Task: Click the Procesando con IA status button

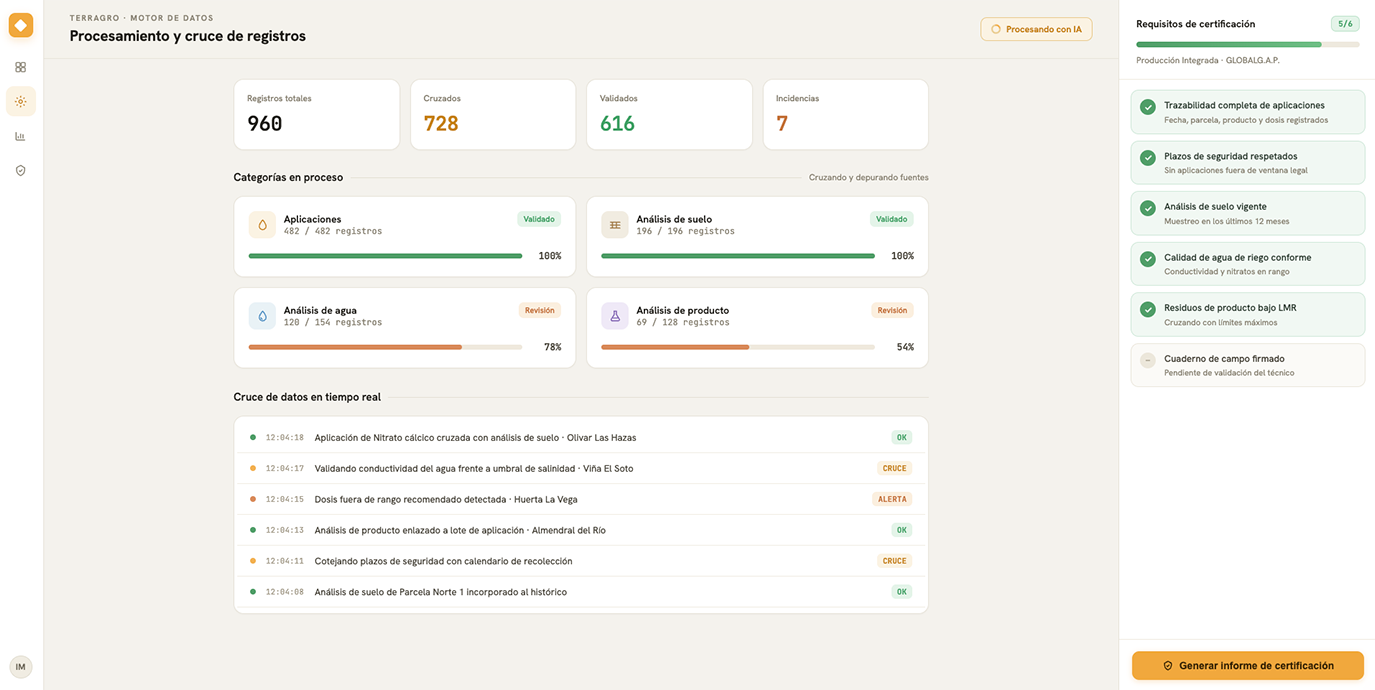Action: (1036, 30)
